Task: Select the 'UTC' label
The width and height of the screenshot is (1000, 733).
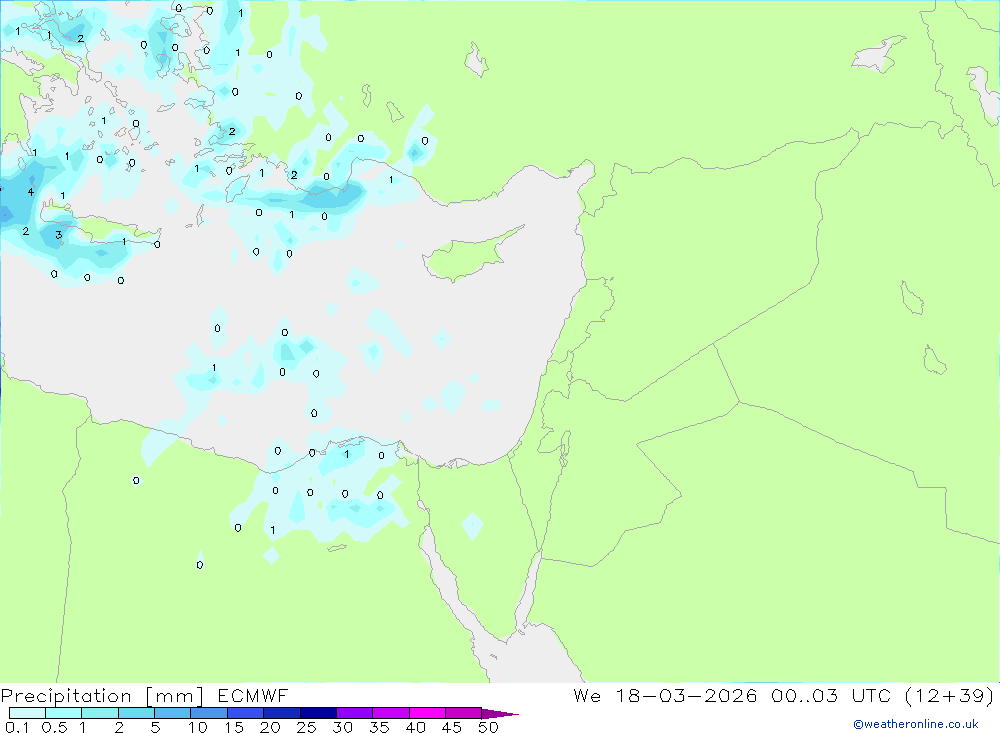Action: (x=871, y=695)
